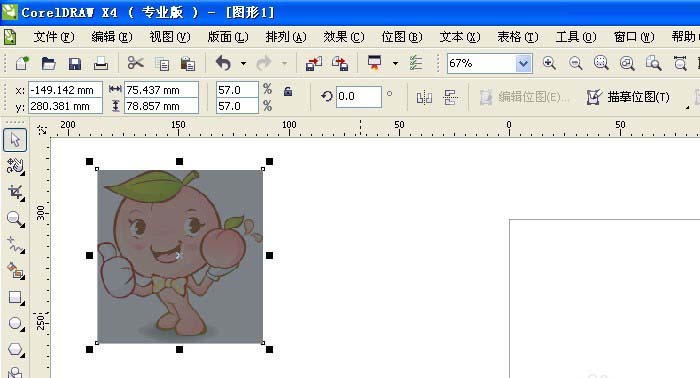Mirror the bitmap horizontally

point(424,97)
